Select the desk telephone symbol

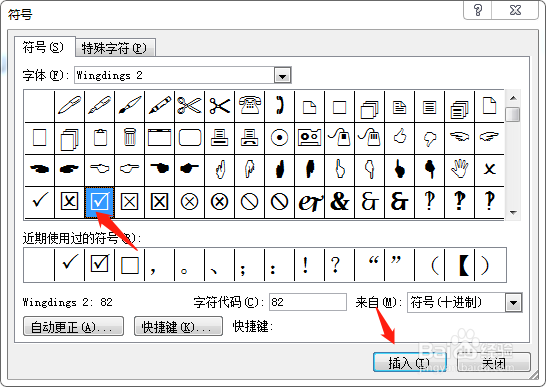pyautogui.click(x=249, y=106)
